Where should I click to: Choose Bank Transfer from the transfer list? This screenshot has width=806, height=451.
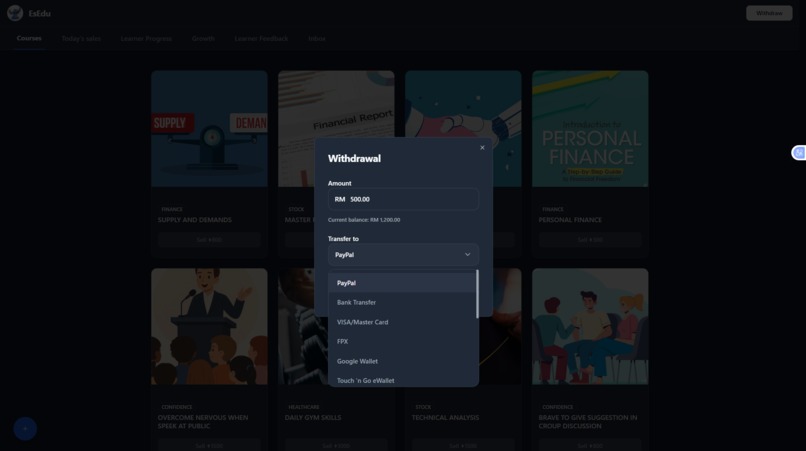401,302
